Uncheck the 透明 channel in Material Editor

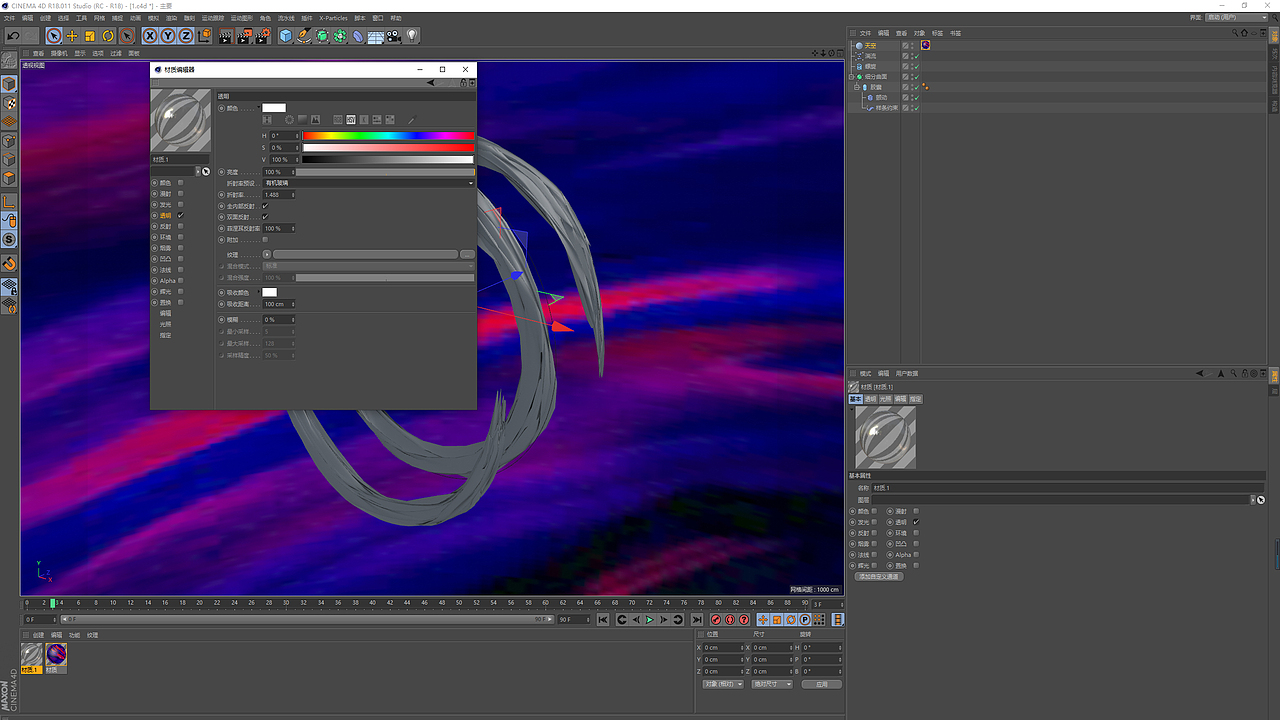pos(180,216)
